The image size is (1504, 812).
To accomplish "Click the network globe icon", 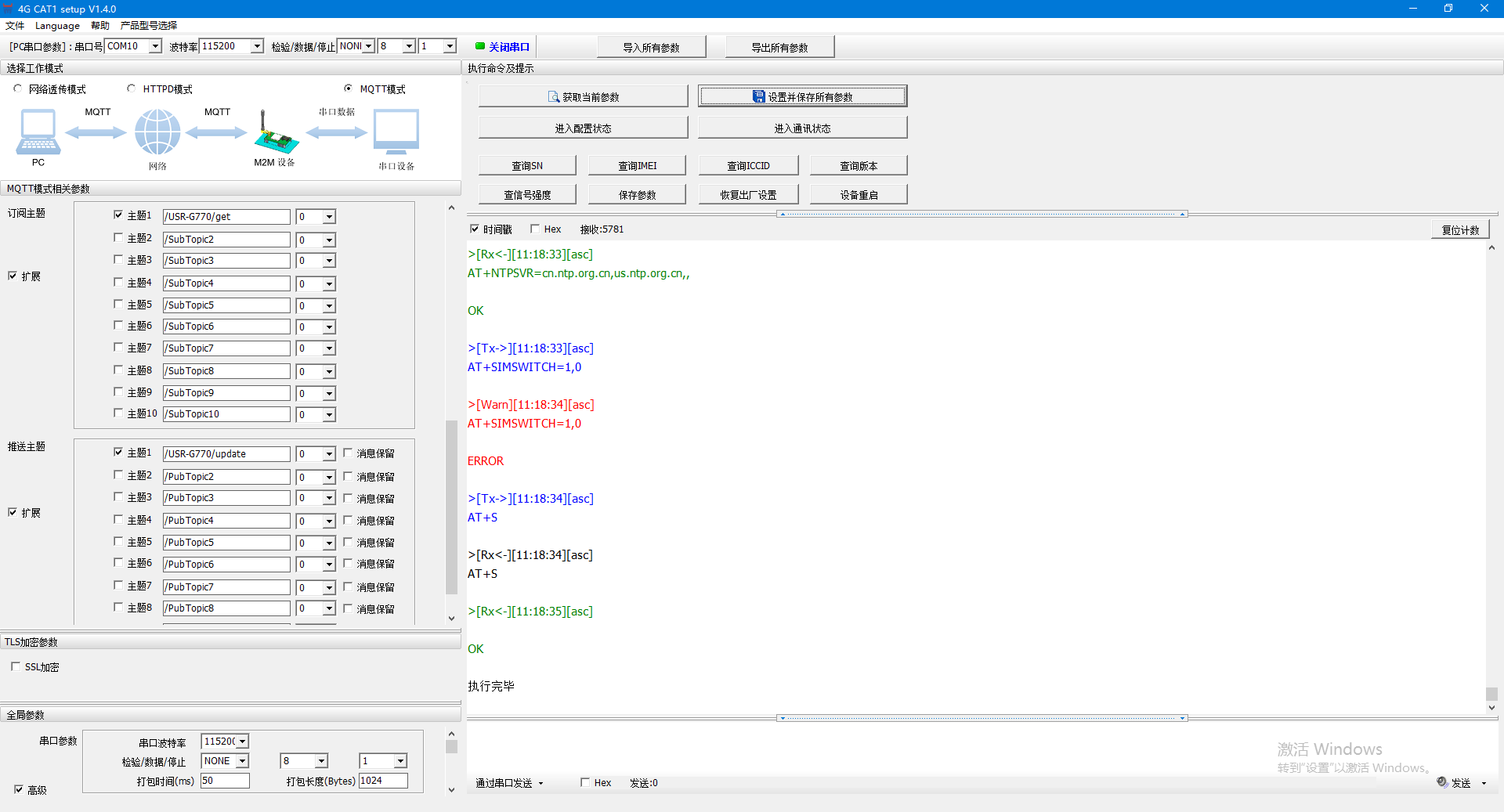I will (157, 132).
